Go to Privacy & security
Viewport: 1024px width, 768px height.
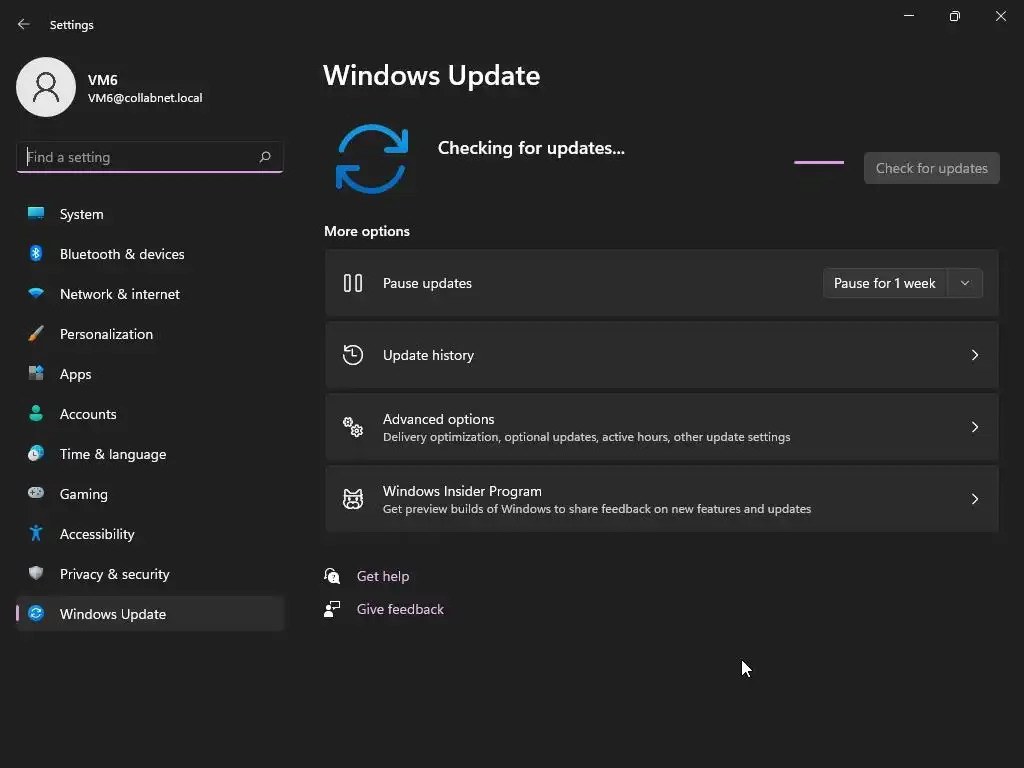point(150,574)
